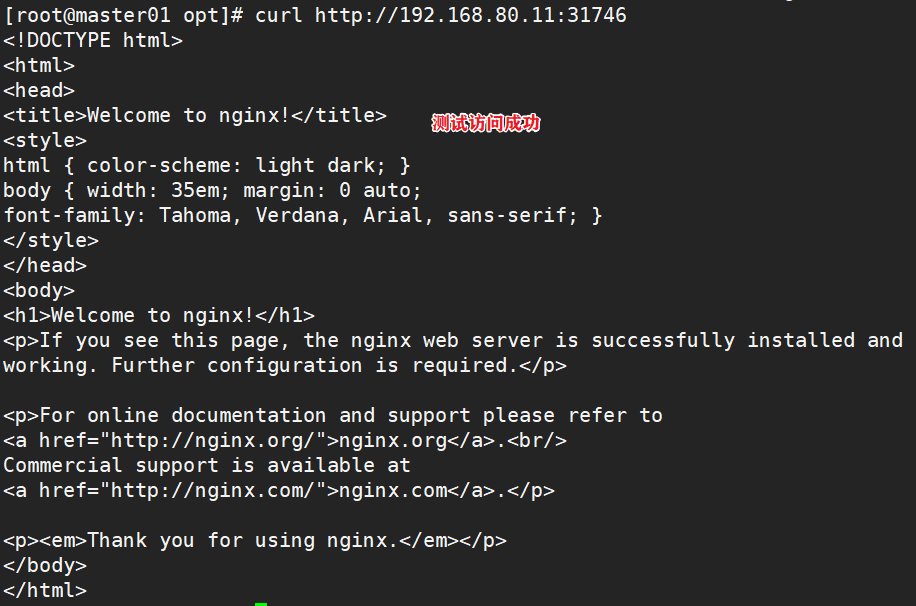This screenshot has height=606, width=916.
Task: Click the closing </head> tag
Action: (x=45, y=265)
